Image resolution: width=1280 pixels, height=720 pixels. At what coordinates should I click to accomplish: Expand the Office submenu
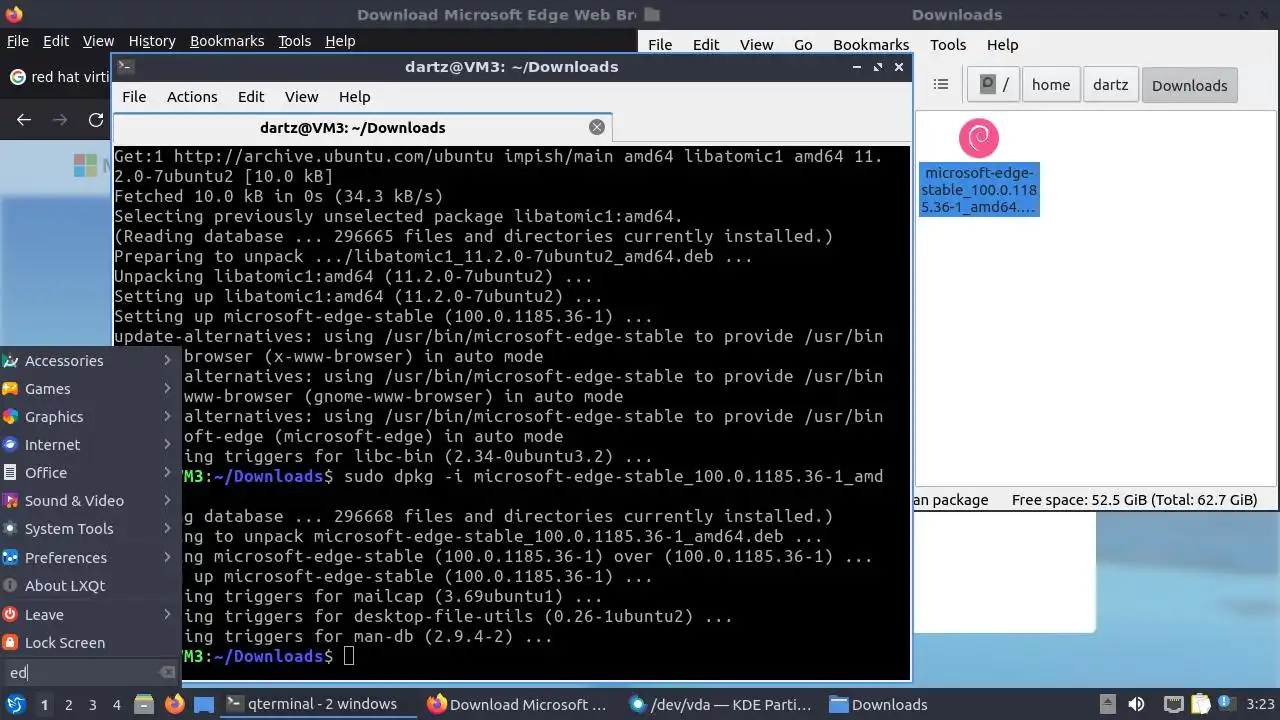pyautogui.click(x=90, y=472)
